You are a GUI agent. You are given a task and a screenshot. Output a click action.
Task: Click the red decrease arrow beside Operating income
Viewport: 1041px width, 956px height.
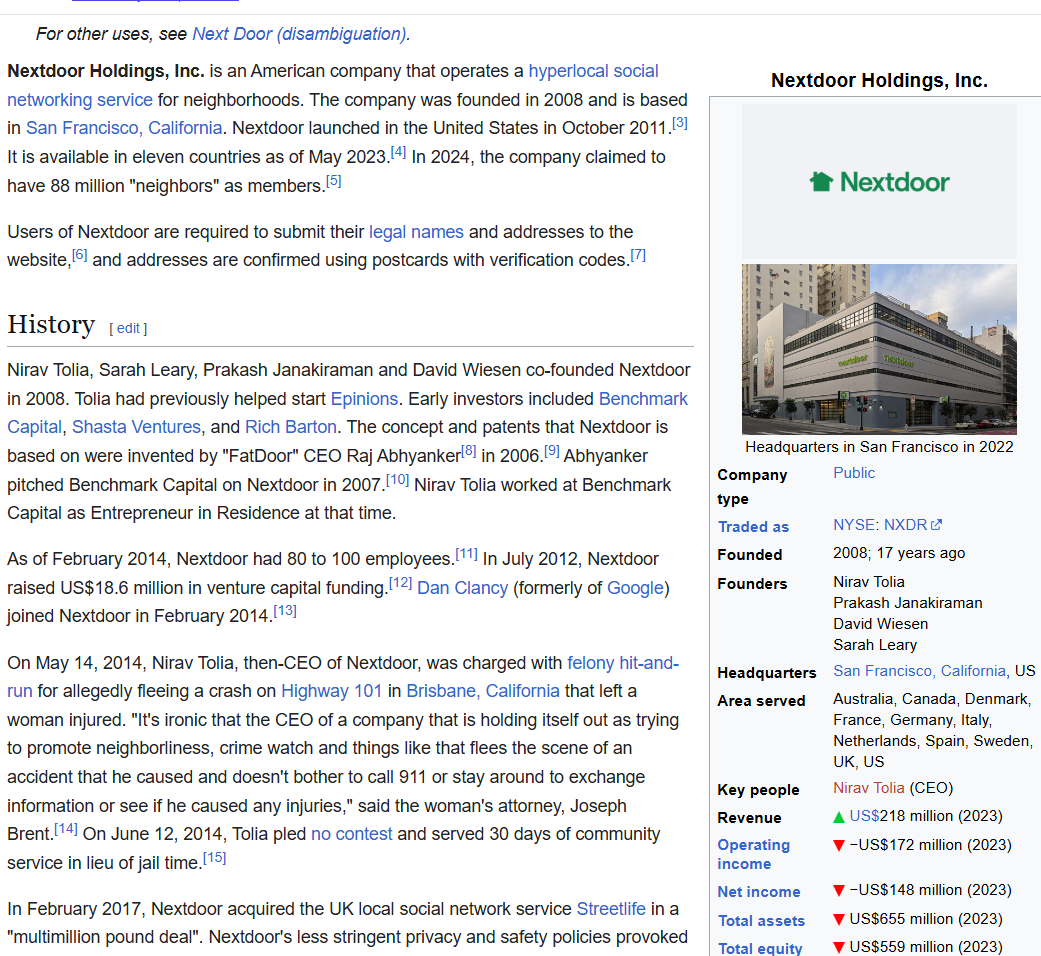pos(839,846)
